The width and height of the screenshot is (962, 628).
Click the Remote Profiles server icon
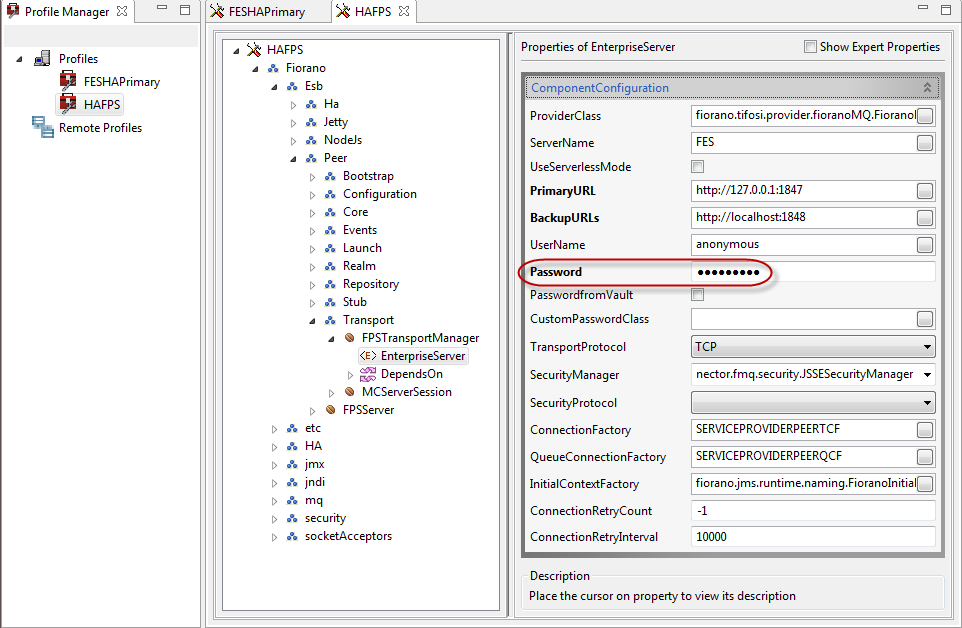tap(42, 127)
